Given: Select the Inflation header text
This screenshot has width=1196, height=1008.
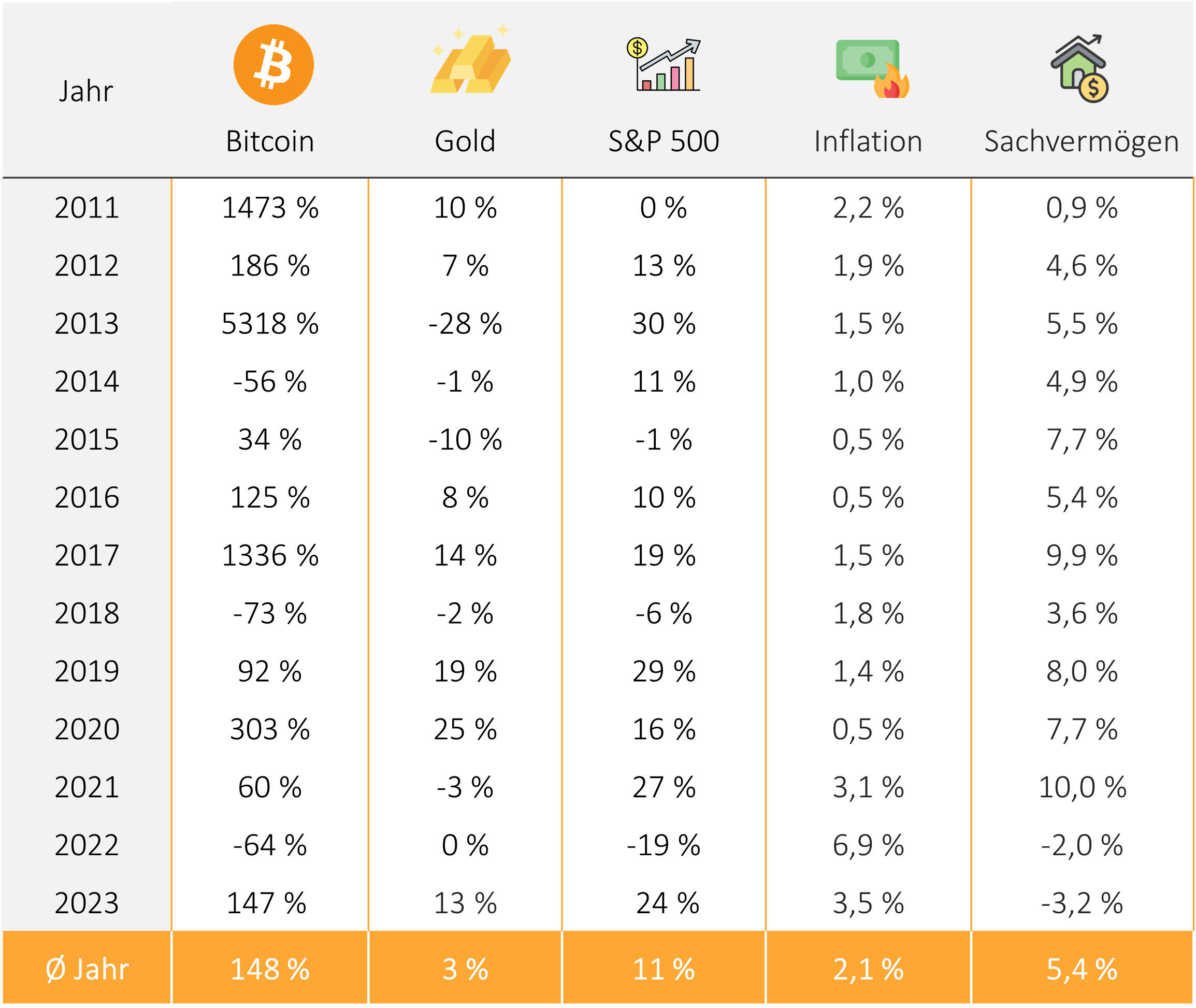Looking at the screenshot, I should coord(868,141).
